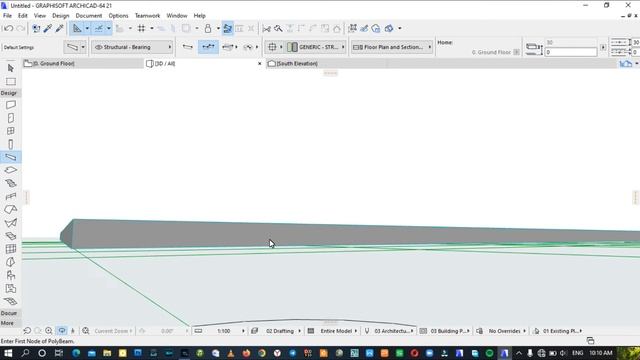Select the Window tool
This screenshot has height=360, width=640.
(11, 131)
